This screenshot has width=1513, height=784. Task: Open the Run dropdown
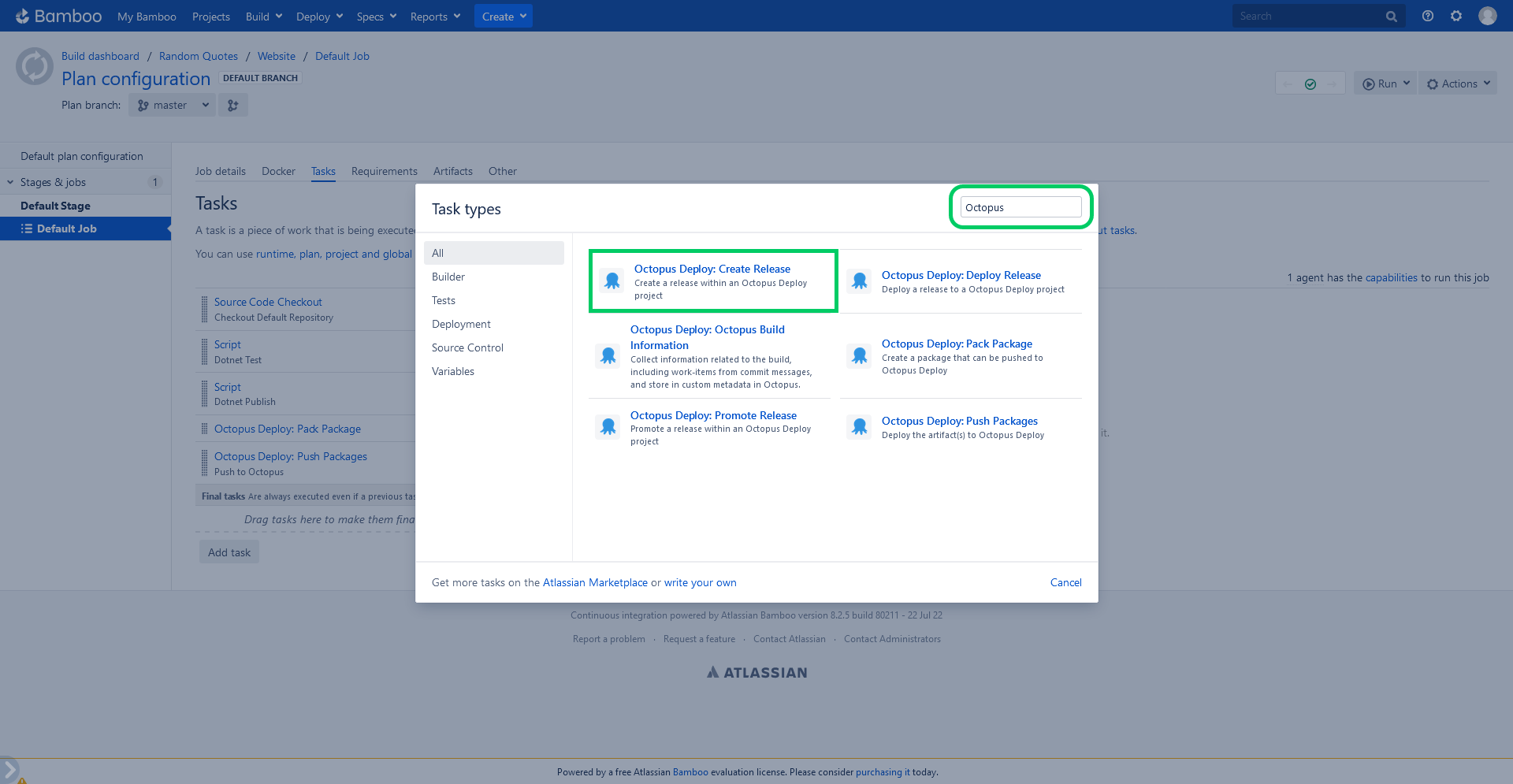[x=1386, y=84]
